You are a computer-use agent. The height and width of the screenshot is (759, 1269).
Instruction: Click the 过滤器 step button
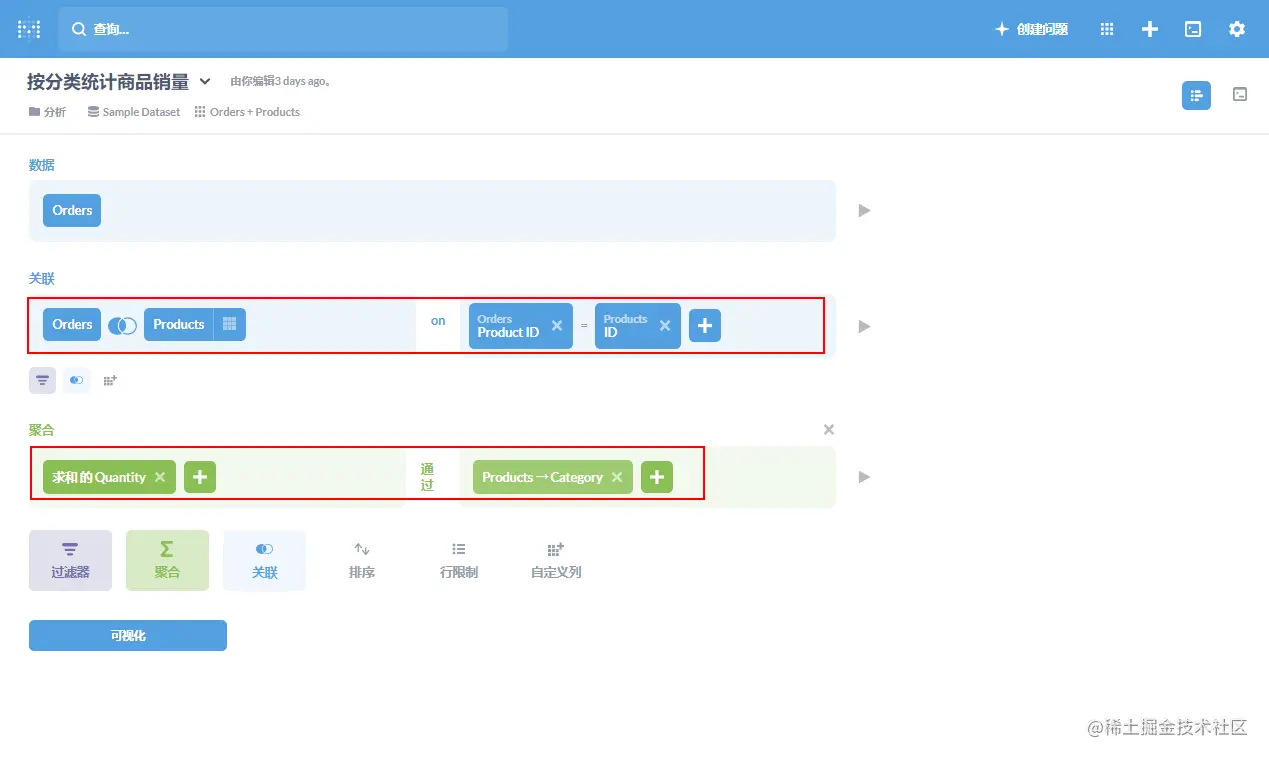point(70,560)
